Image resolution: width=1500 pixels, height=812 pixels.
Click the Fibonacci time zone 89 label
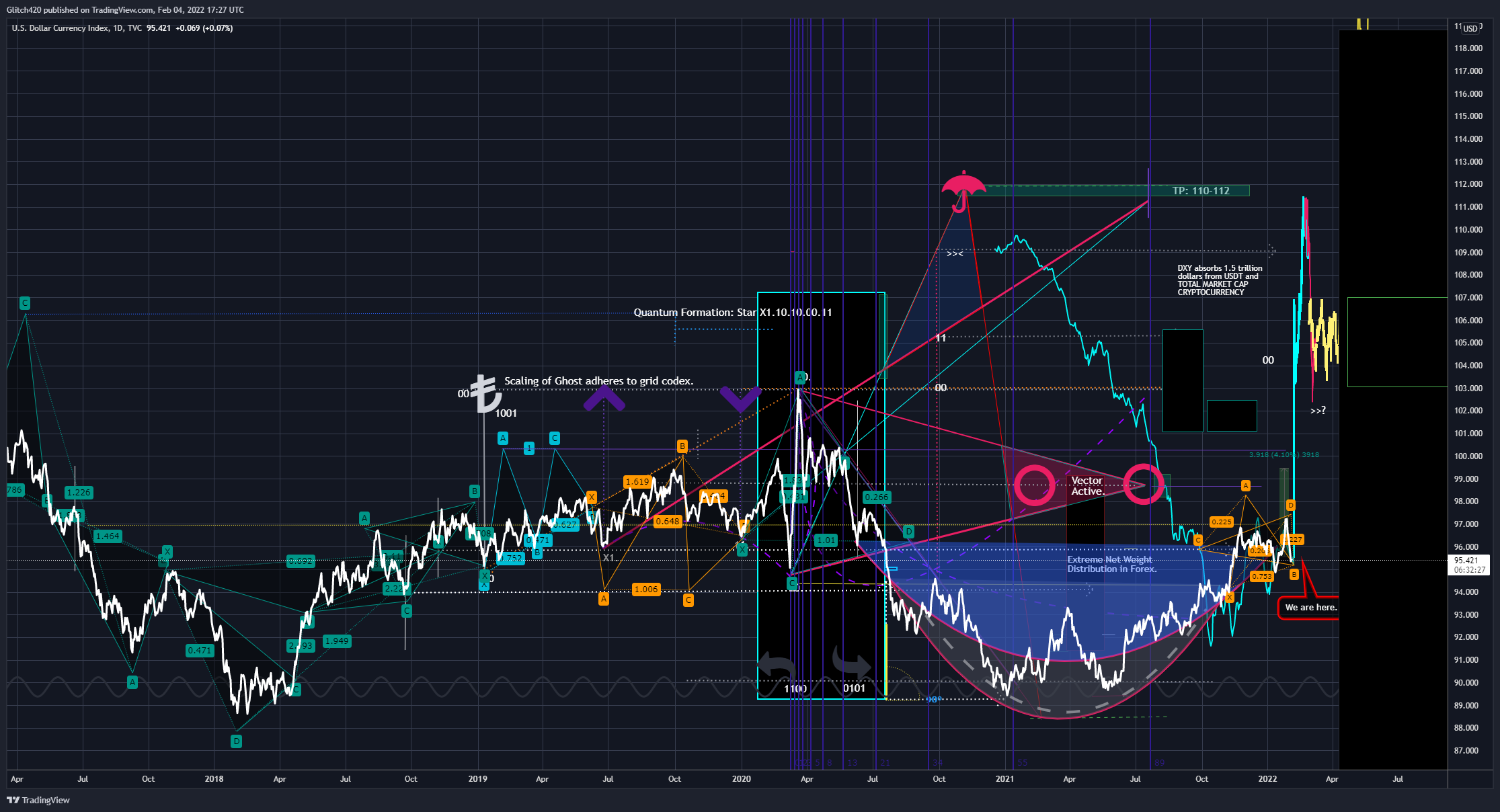point(1159,763)
